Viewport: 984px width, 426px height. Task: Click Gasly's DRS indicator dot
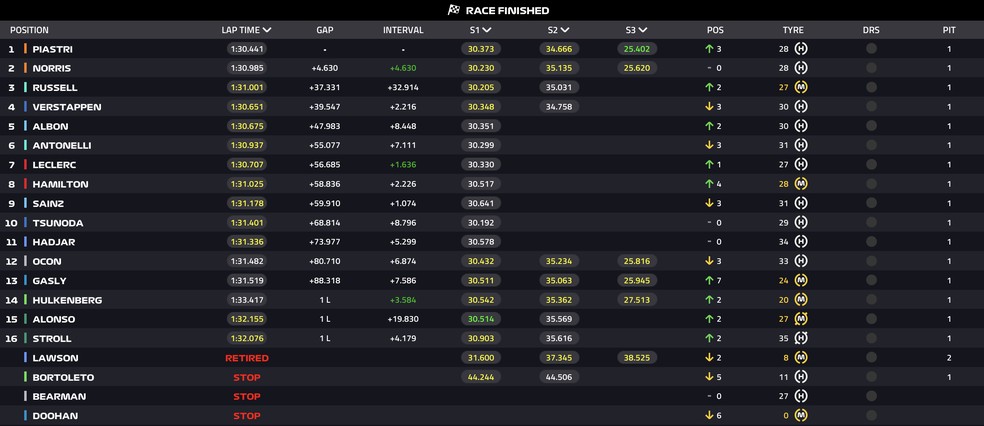point(871,280)
